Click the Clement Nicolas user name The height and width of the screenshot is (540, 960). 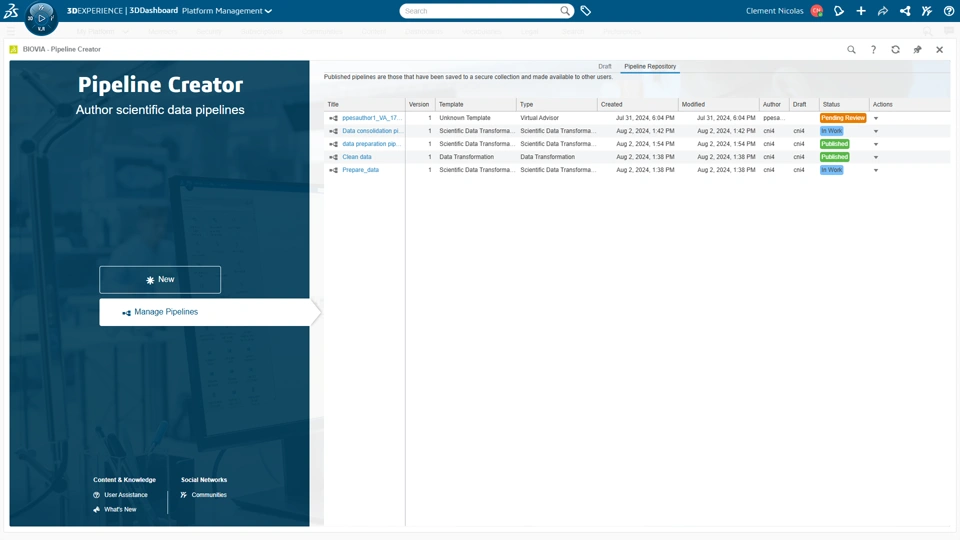(774, 10)
